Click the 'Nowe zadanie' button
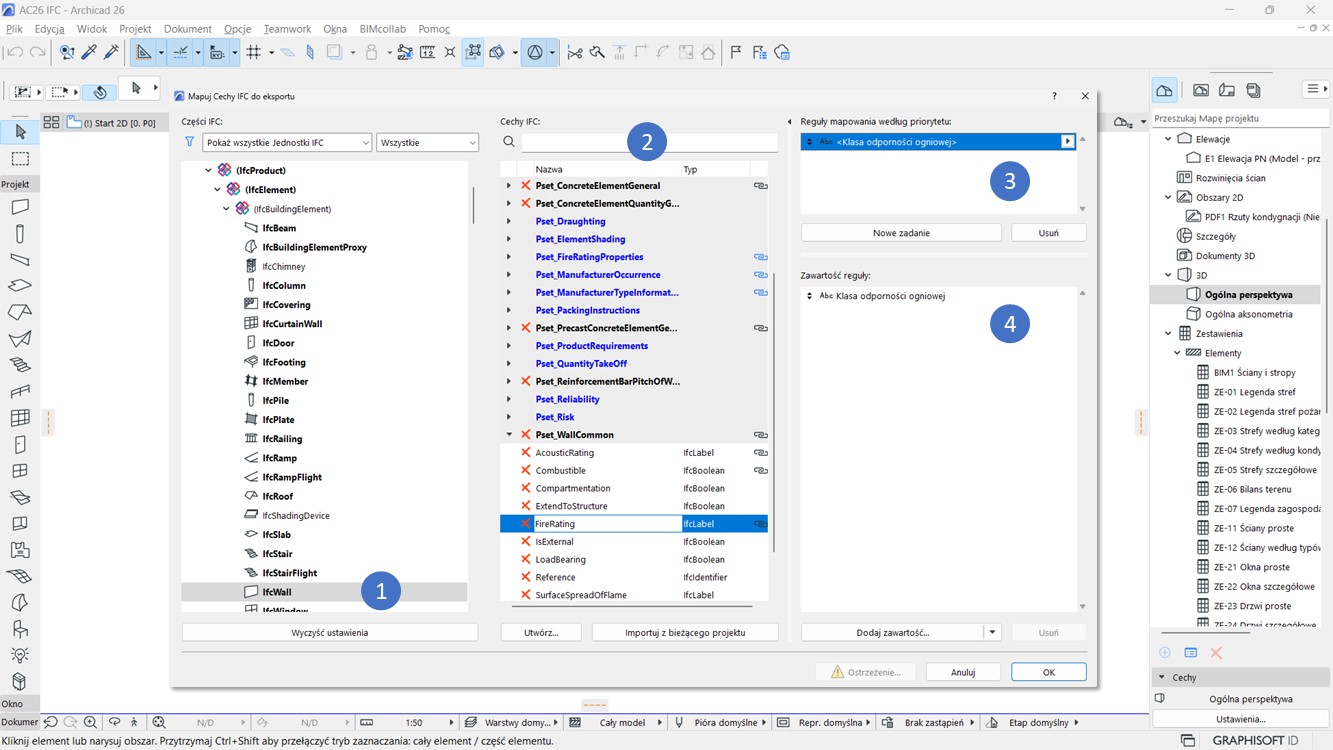This screenshot has width=1333, height=750. click(900, 233)
